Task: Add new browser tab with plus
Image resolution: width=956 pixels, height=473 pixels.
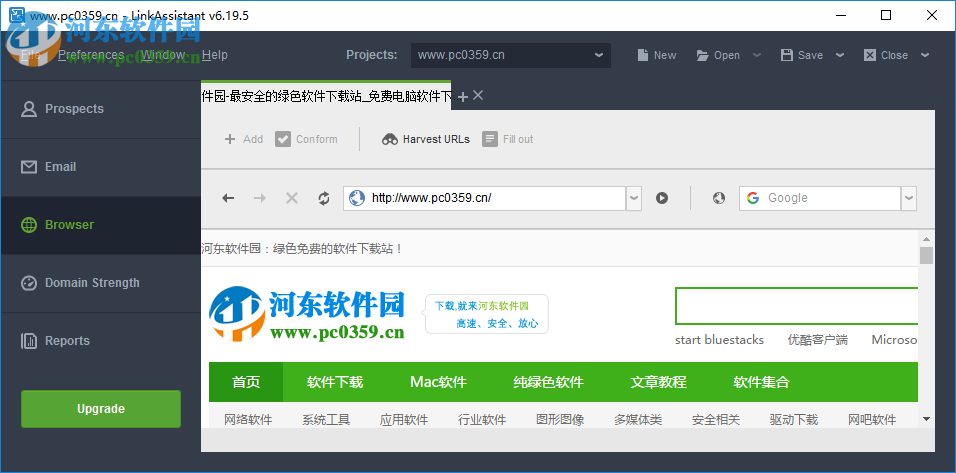Action: (x=462, y=96)
